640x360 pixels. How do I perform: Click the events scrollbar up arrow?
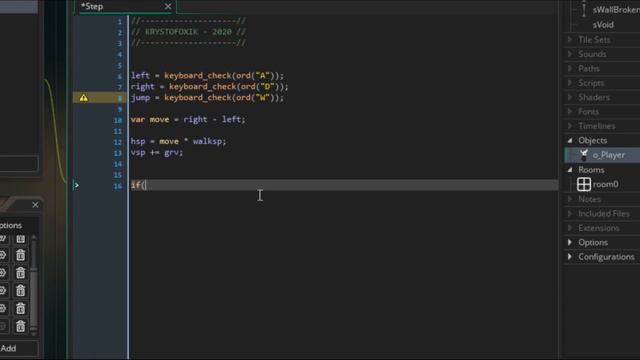[34, 238]
